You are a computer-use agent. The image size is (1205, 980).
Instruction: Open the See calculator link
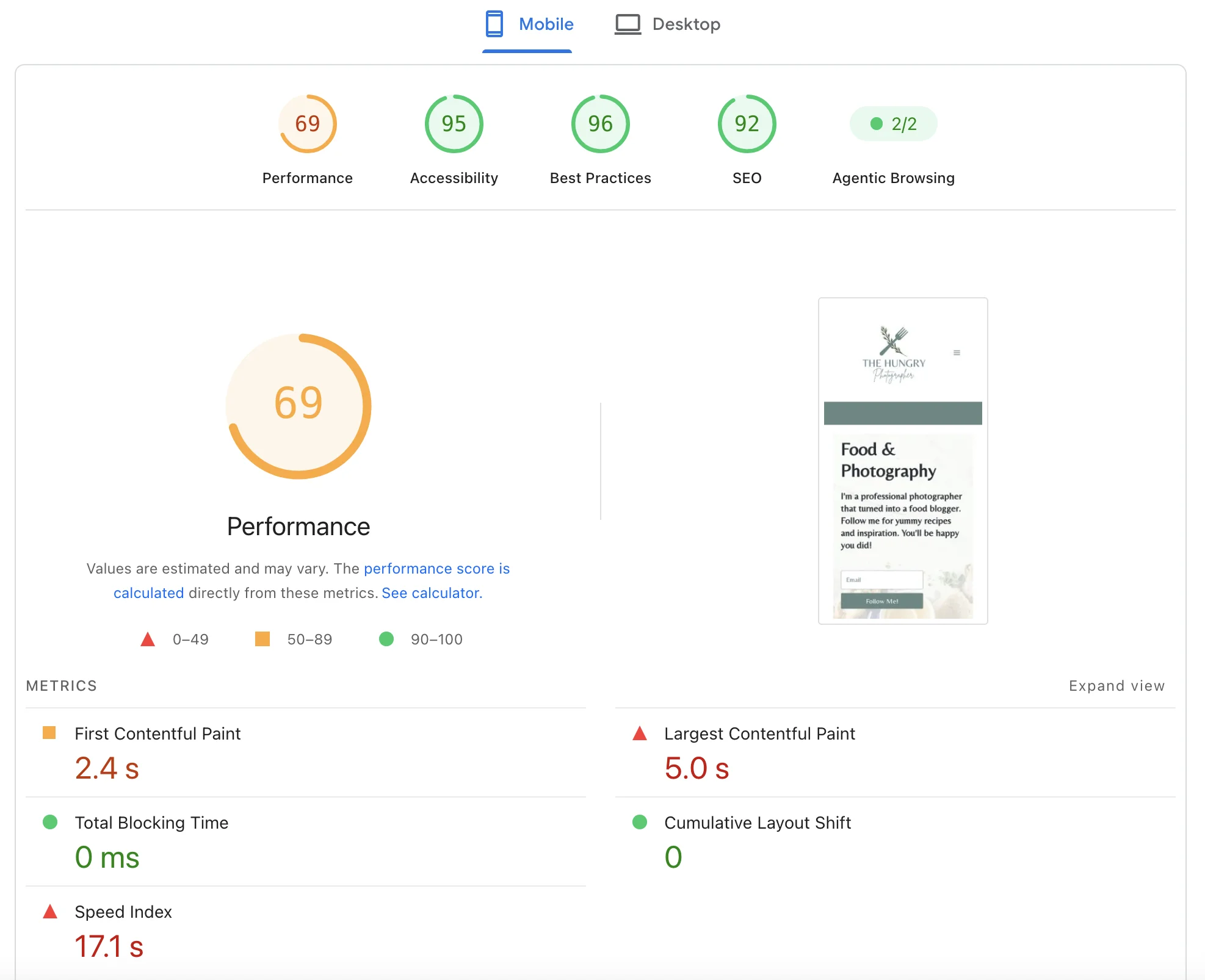tap(432, 593)
